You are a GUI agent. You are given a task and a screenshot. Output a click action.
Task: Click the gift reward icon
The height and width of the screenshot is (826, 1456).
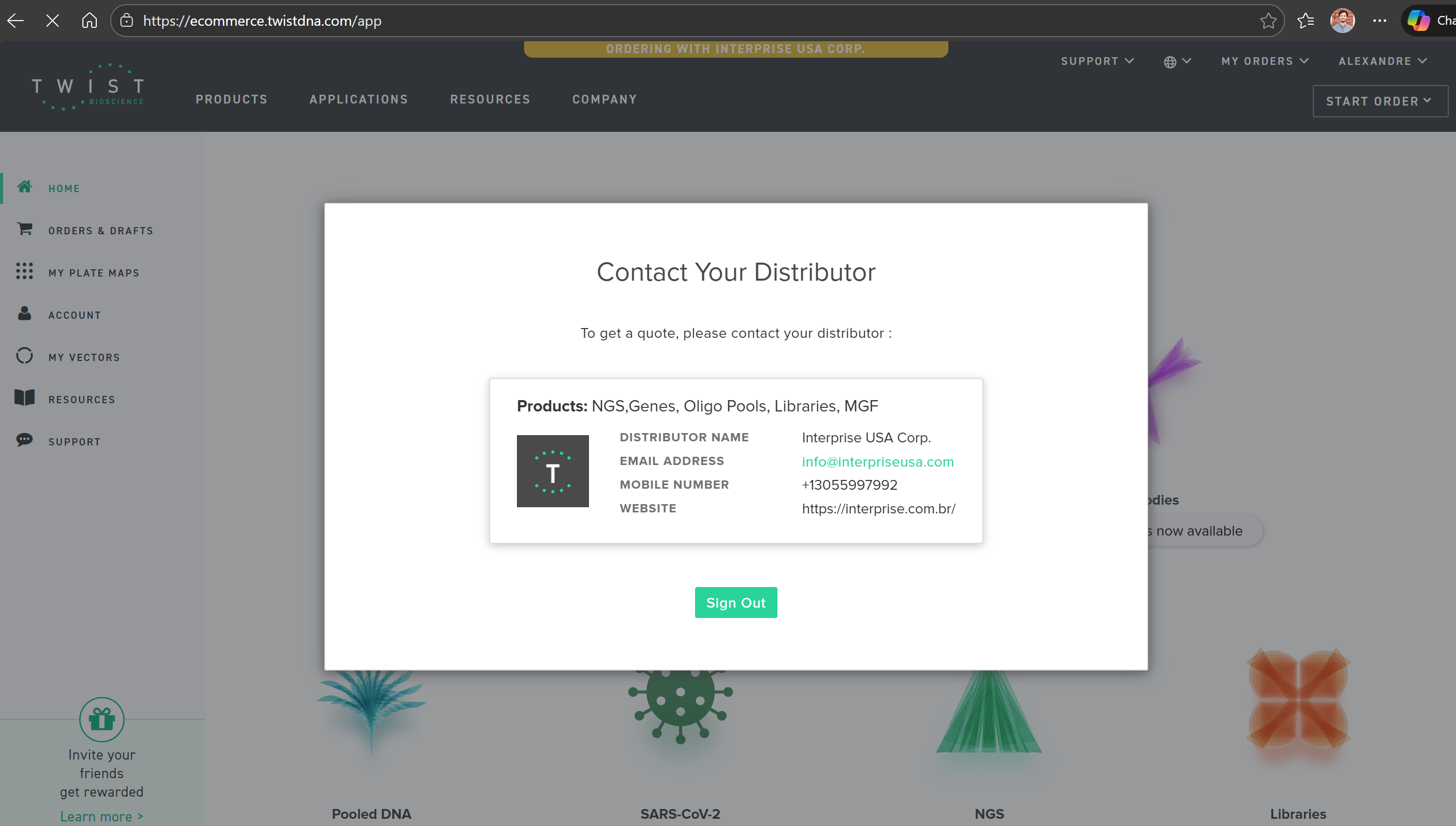pyautogui.click(x=101, y=719)
